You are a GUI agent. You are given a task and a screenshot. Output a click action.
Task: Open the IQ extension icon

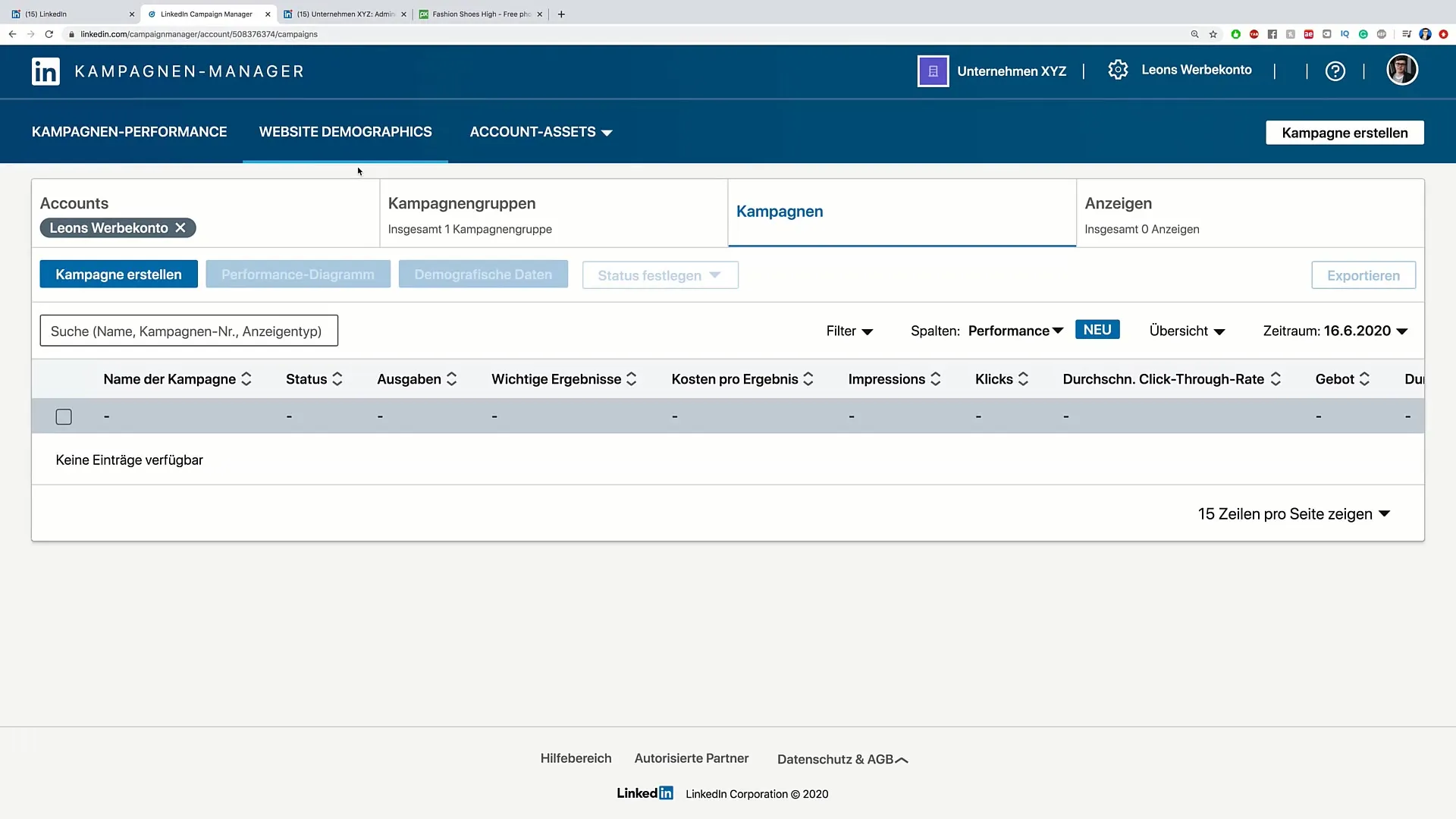coord(1345,34)
